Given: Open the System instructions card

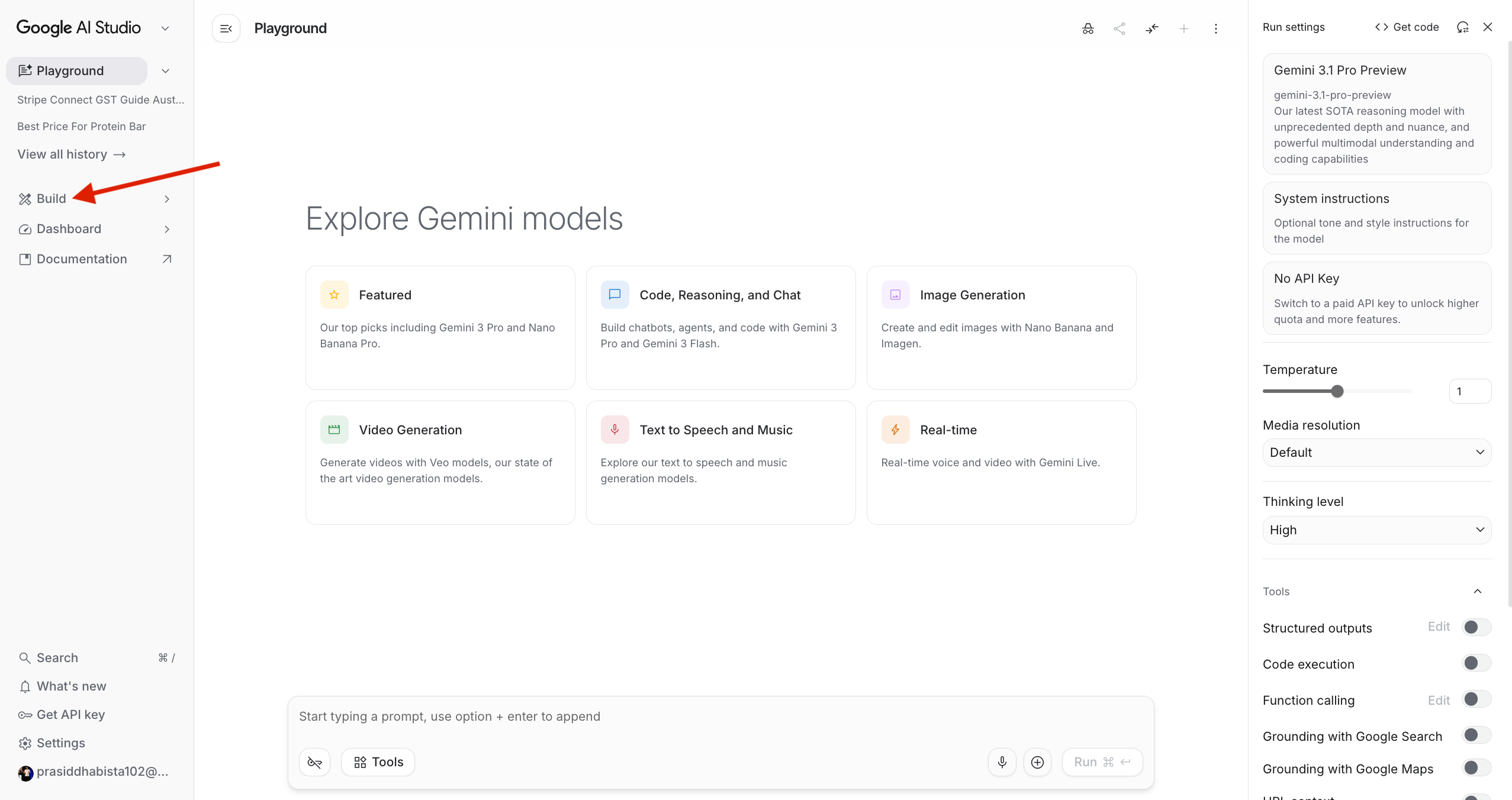Looking at the screenshot, I should 1377,218.
